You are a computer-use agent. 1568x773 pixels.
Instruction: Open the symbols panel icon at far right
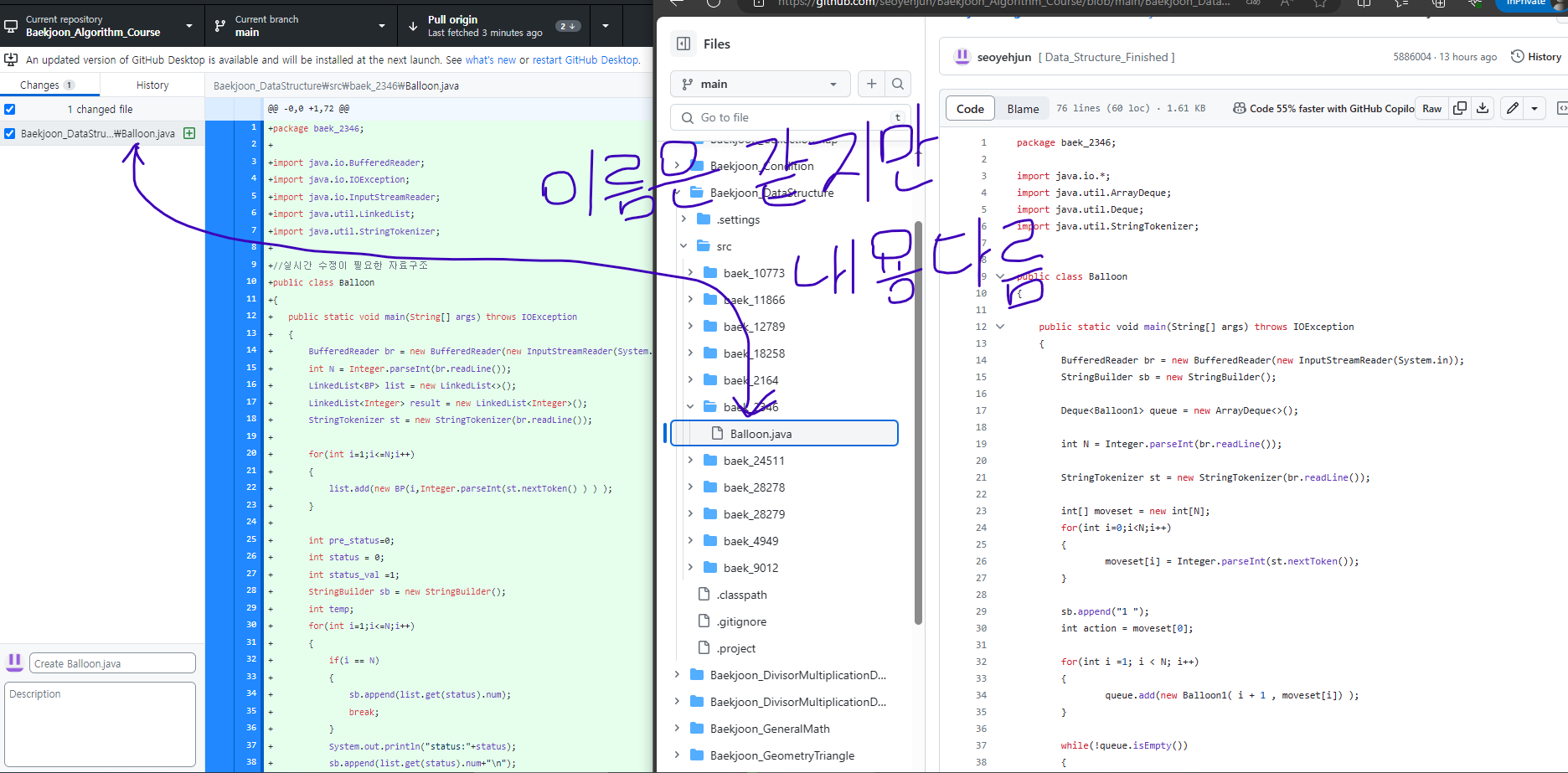(x=1561, y=108)
